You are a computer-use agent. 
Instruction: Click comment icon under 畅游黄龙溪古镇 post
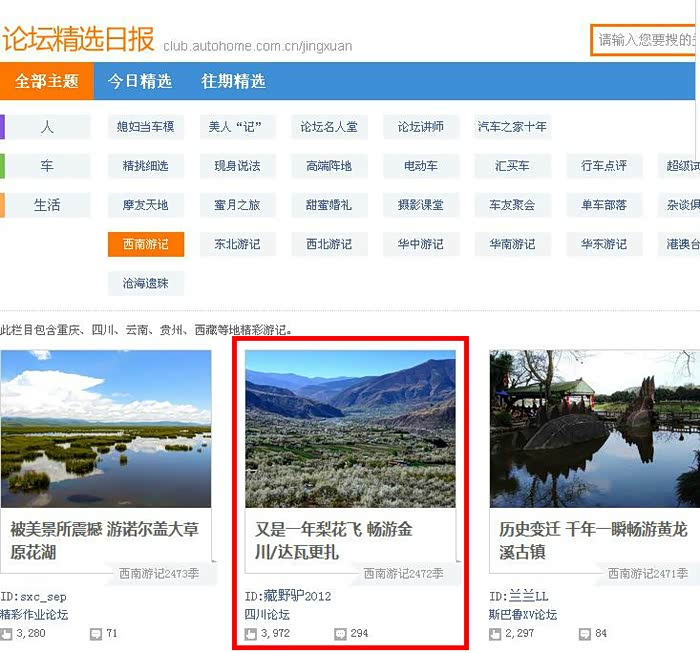pyautogui.click(x=585, y=634)
